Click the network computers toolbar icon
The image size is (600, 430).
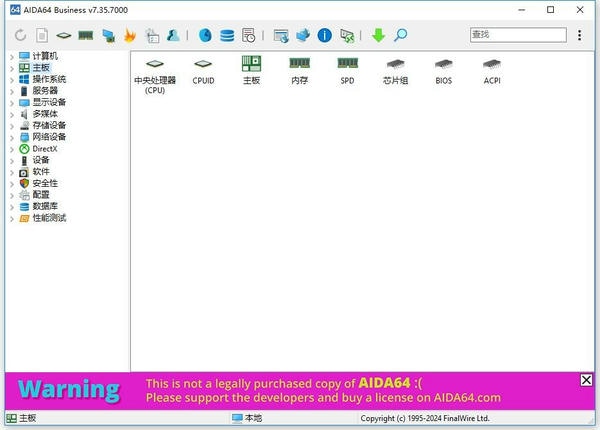tap(109, 36)
